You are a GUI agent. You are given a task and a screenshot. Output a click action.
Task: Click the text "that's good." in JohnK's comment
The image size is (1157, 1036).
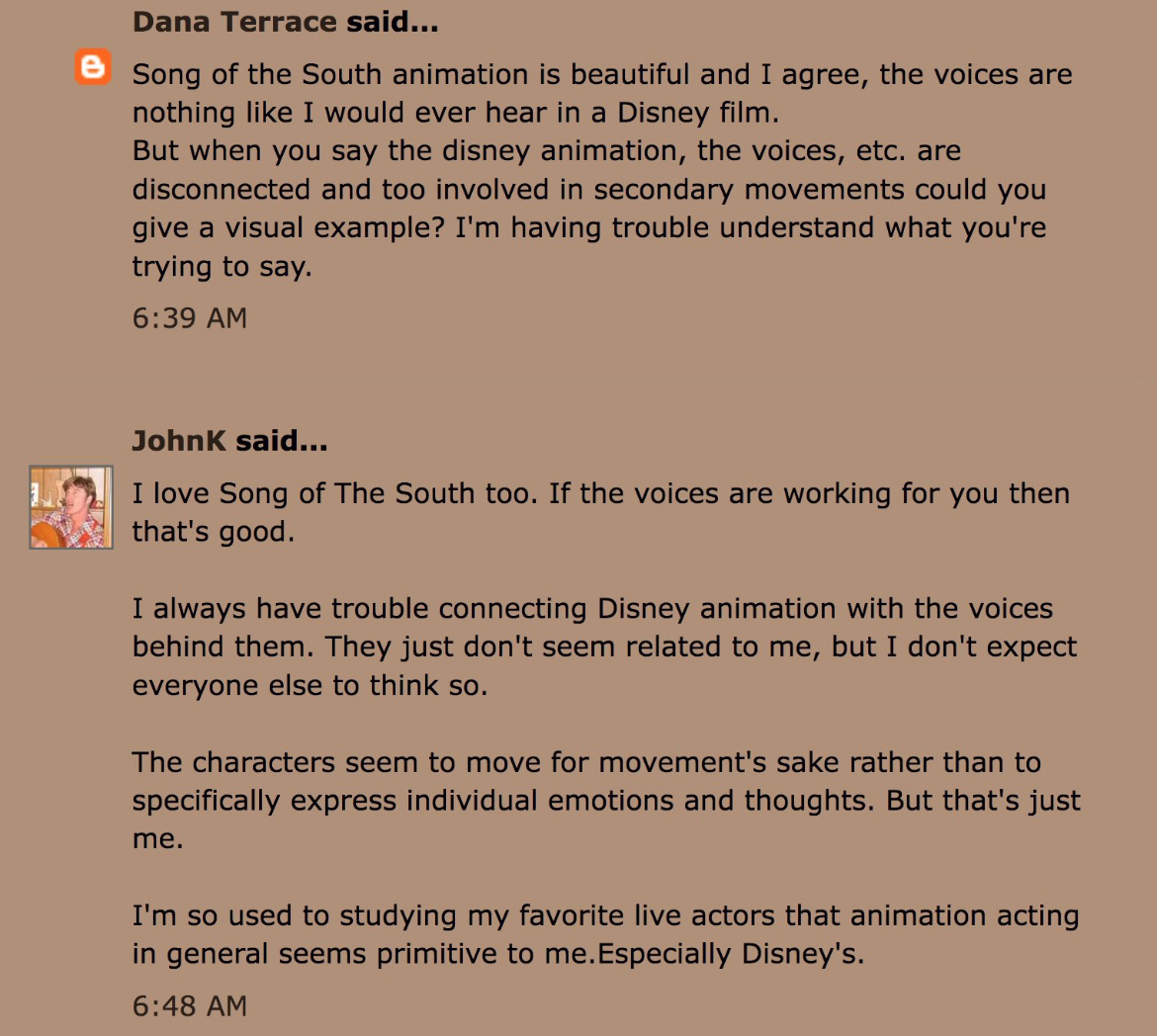(x=214, y=532)
